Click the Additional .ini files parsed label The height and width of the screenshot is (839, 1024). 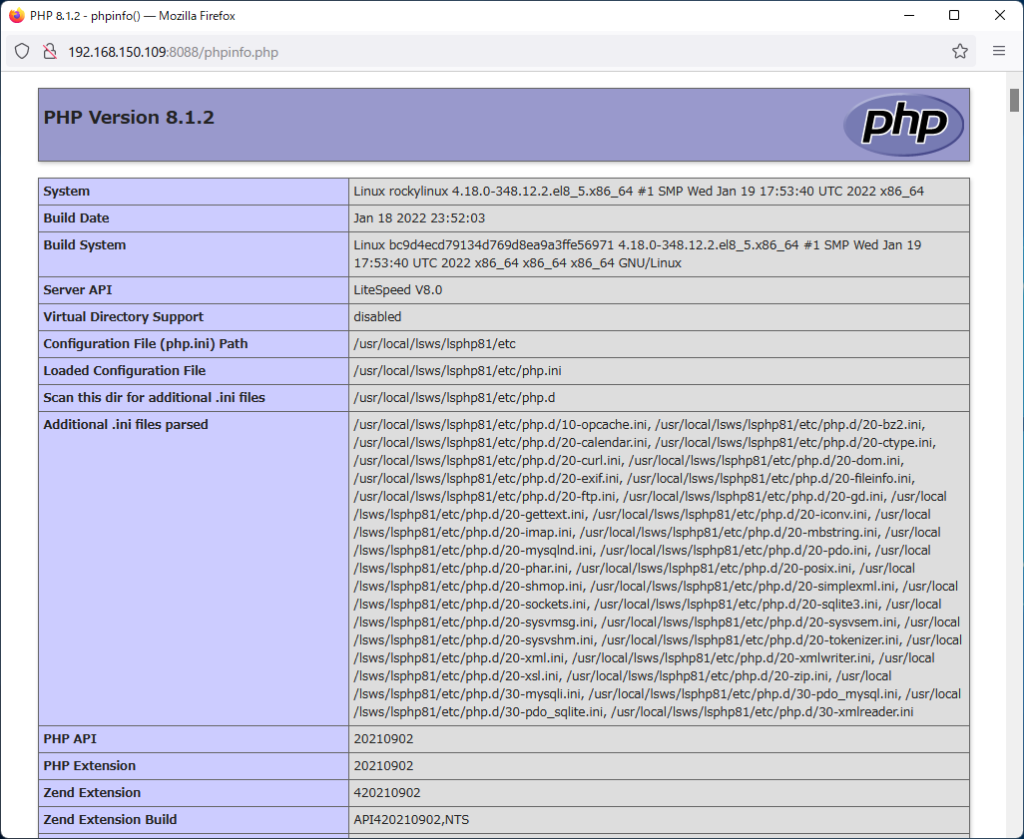tap(126, 425)
